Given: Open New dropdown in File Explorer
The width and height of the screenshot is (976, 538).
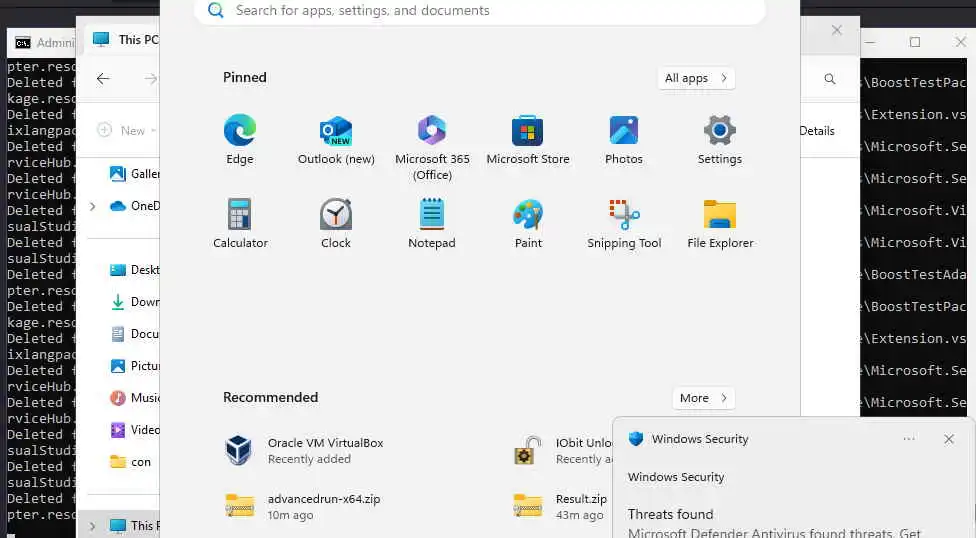Looking at the screenshot, I should click(126, 131).
